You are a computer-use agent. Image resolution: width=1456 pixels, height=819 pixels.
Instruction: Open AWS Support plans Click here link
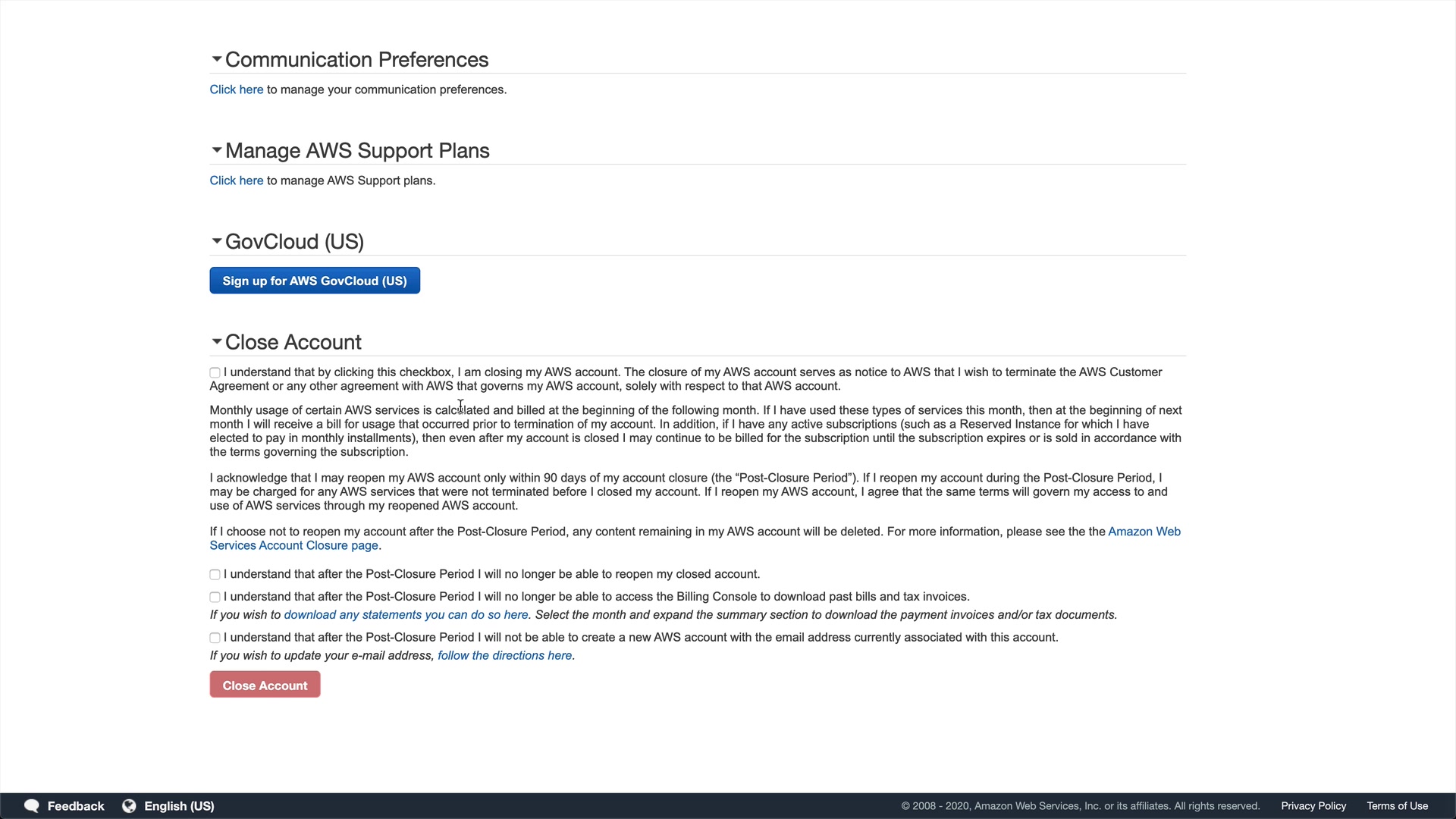[x=237, y=180]
